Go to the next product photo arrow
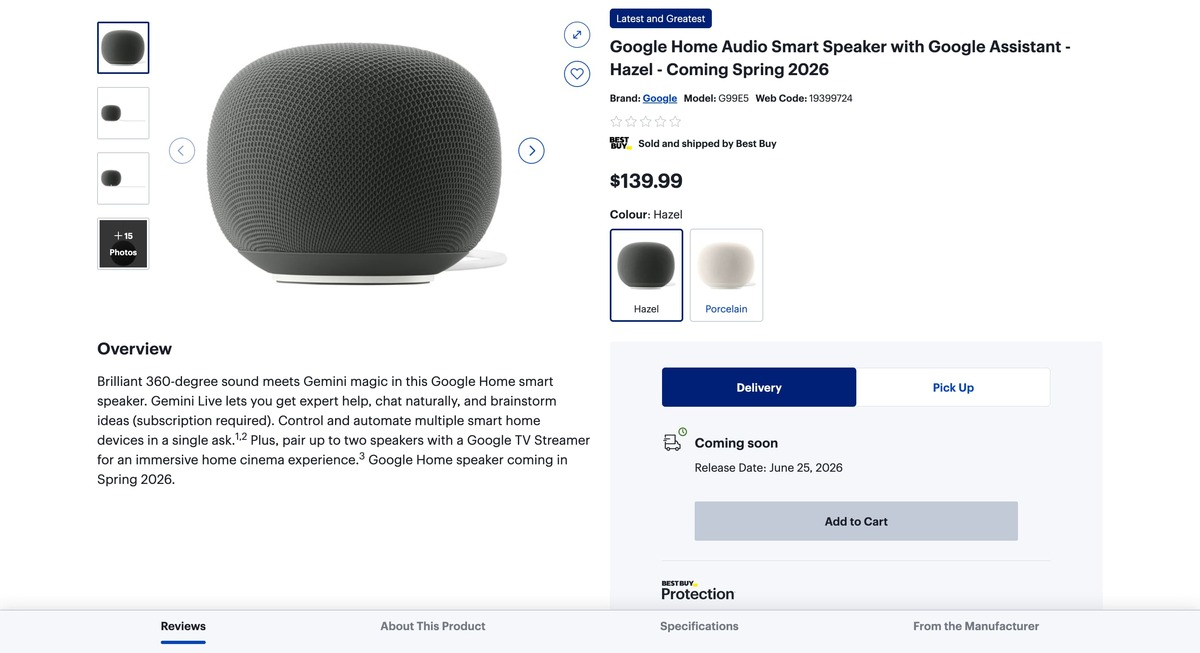 (x=531, y=151)
